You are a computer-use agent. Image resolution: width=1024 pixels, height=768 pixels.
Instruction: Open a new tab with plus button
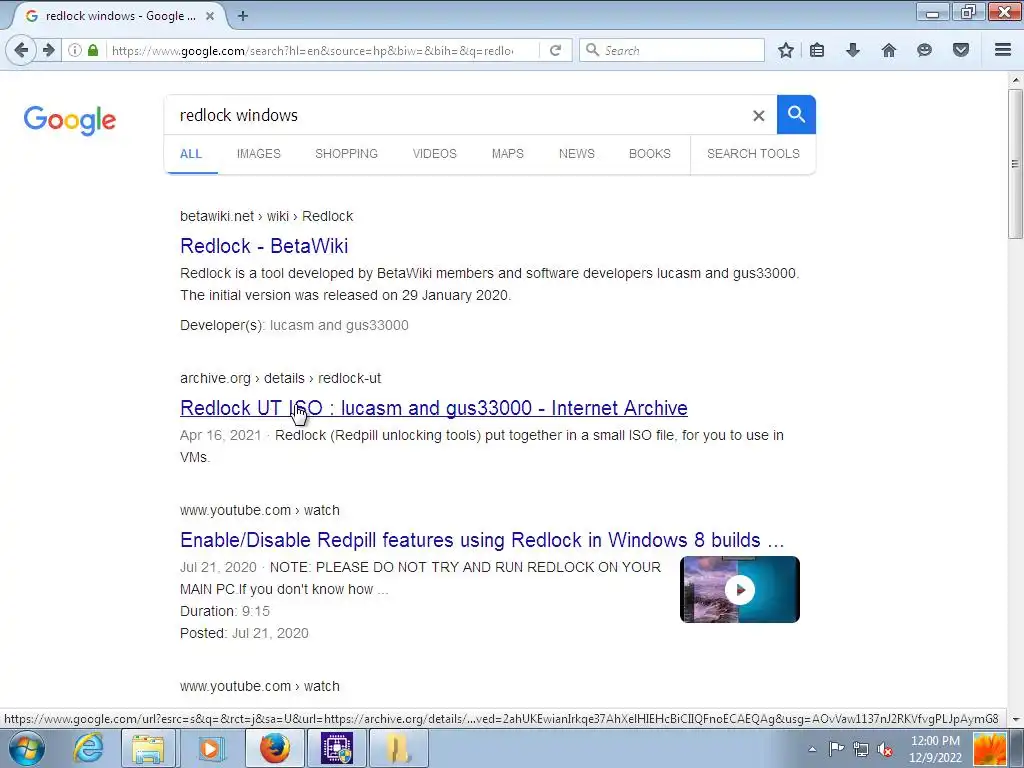[x=243, y=16]
